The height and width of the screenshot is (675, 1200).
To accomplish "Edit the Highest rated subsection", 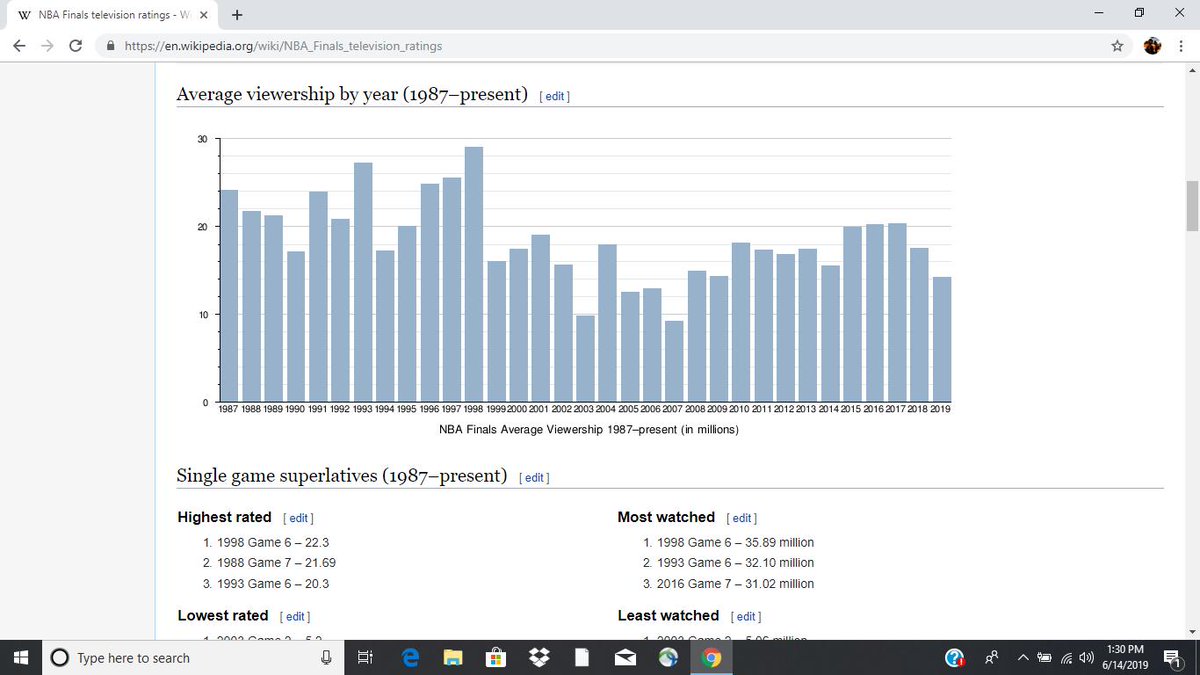I will [x=297, y=518].
